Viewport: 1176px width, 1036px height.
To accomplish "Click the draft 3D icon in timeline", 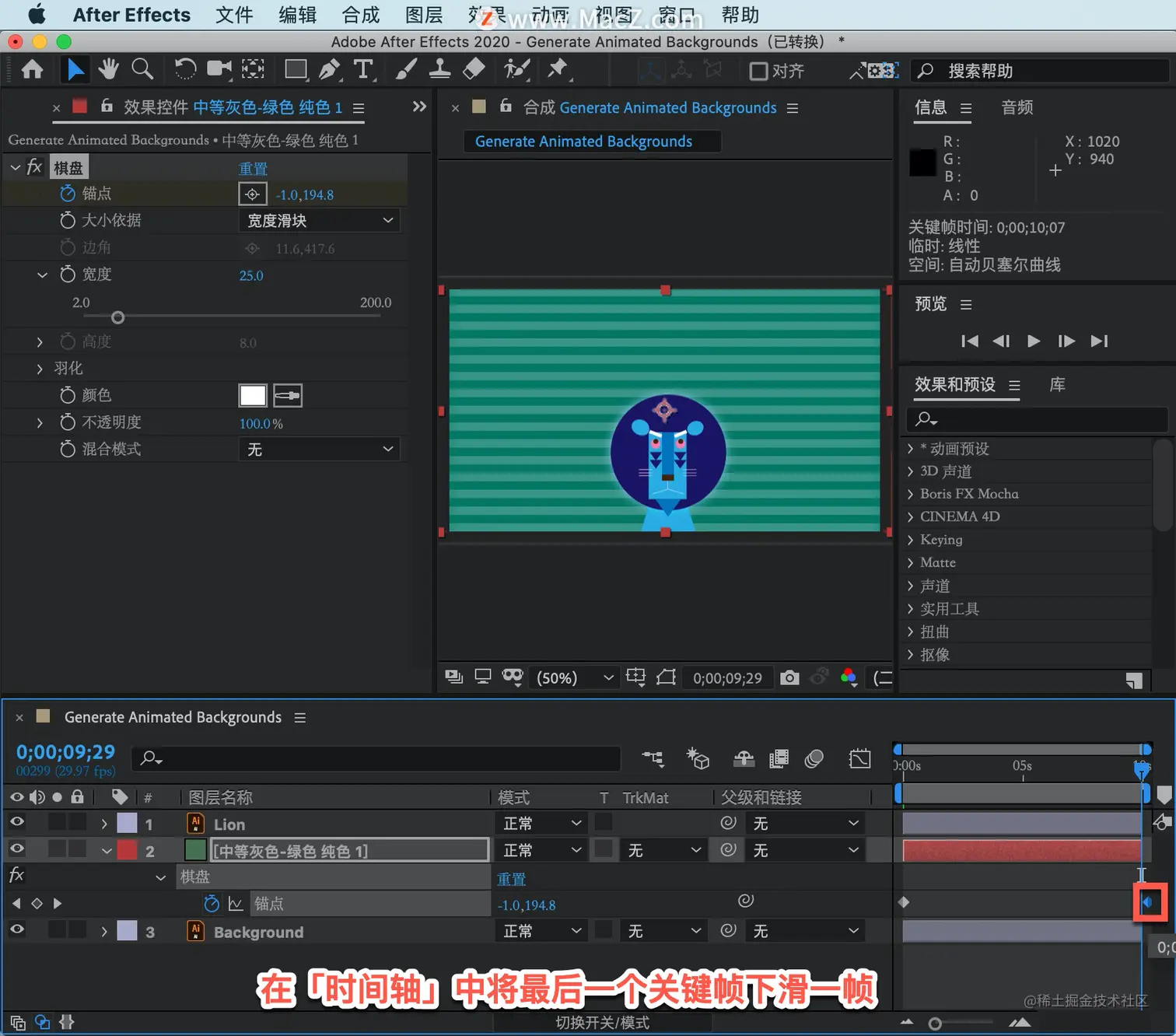I will coord(698,758).
